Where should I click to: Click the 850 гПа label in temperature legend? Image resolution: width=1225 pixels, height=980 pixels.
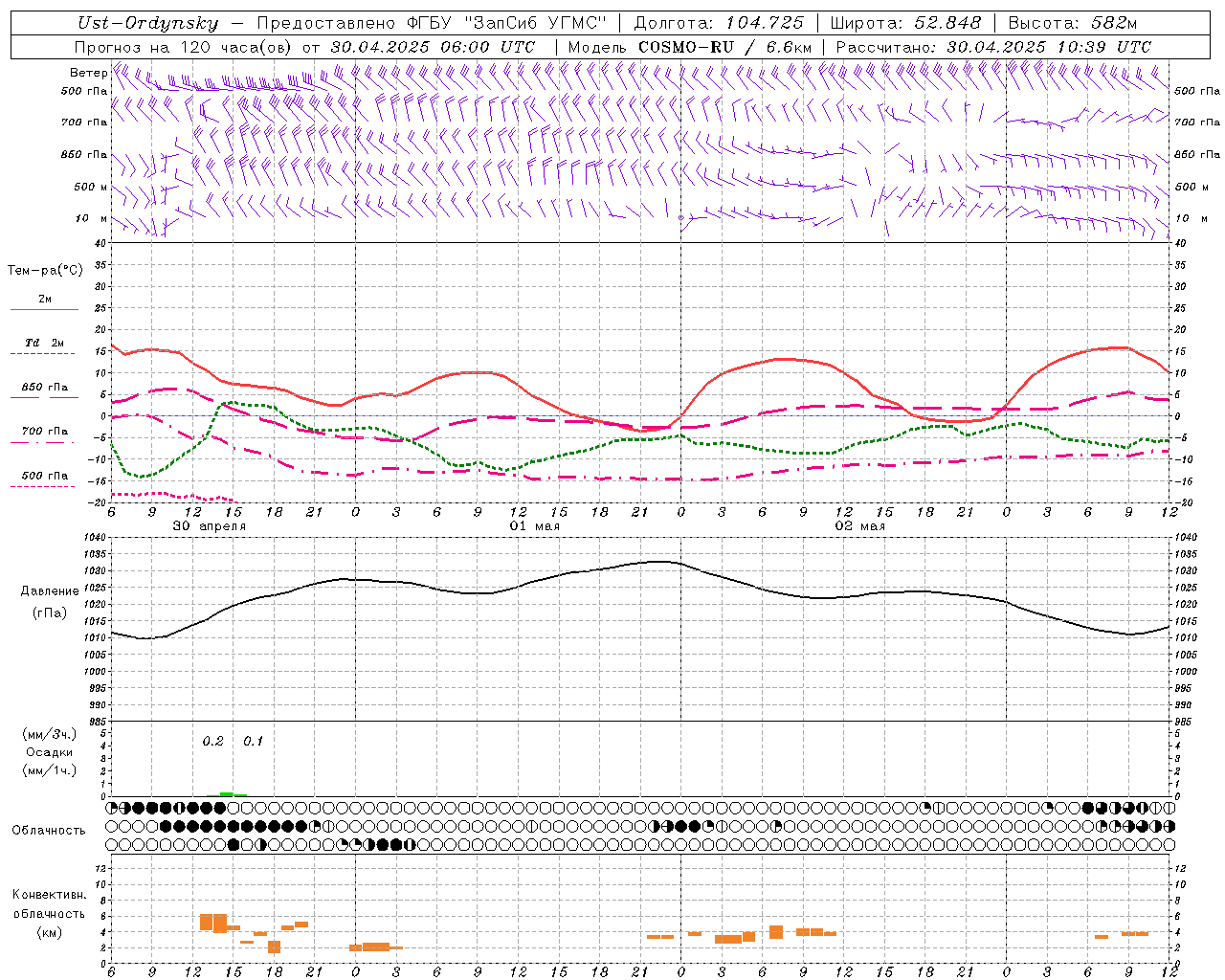[45, 388]
